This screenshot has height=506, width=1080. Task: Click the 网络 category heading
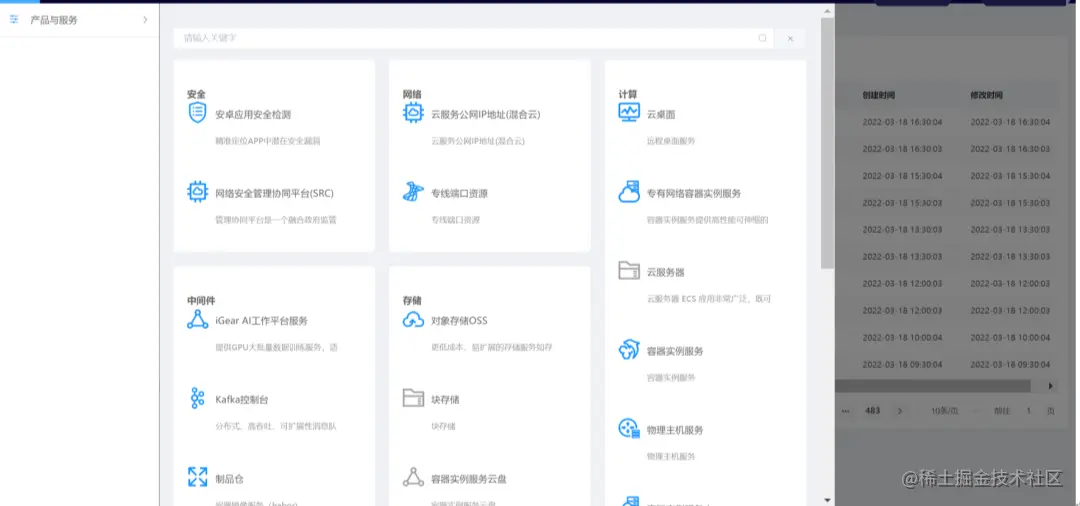(x=412, y=94)
